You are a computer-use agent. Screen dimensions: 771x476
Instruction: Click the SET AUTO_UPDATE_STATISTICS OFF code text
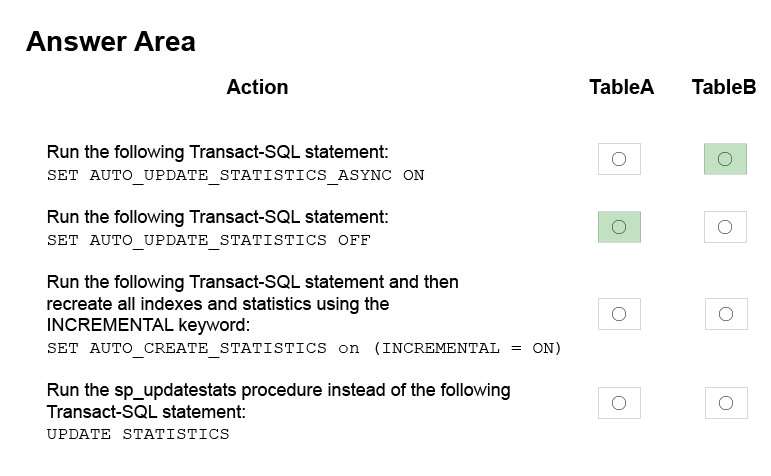pyautogui.click(x=208, y=240)
